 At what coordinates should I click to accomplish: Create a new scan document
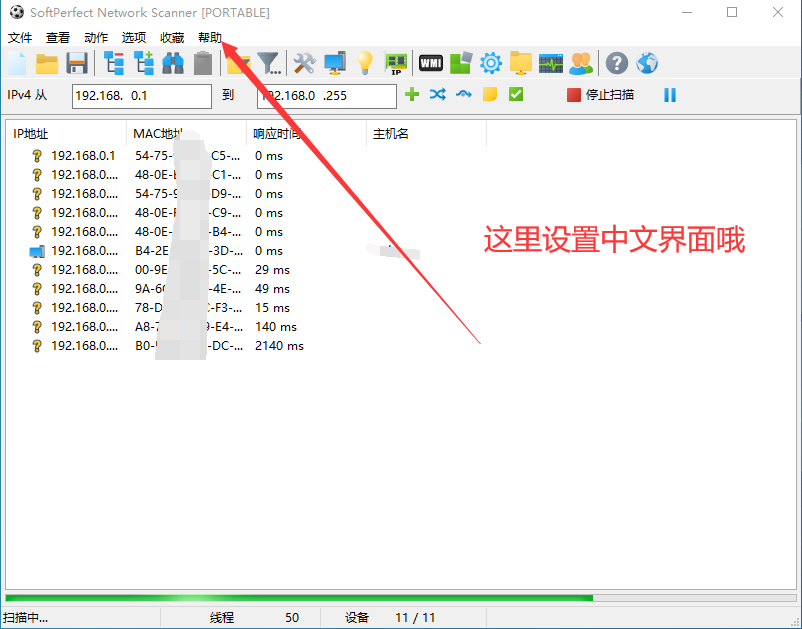tap(17, 63)
